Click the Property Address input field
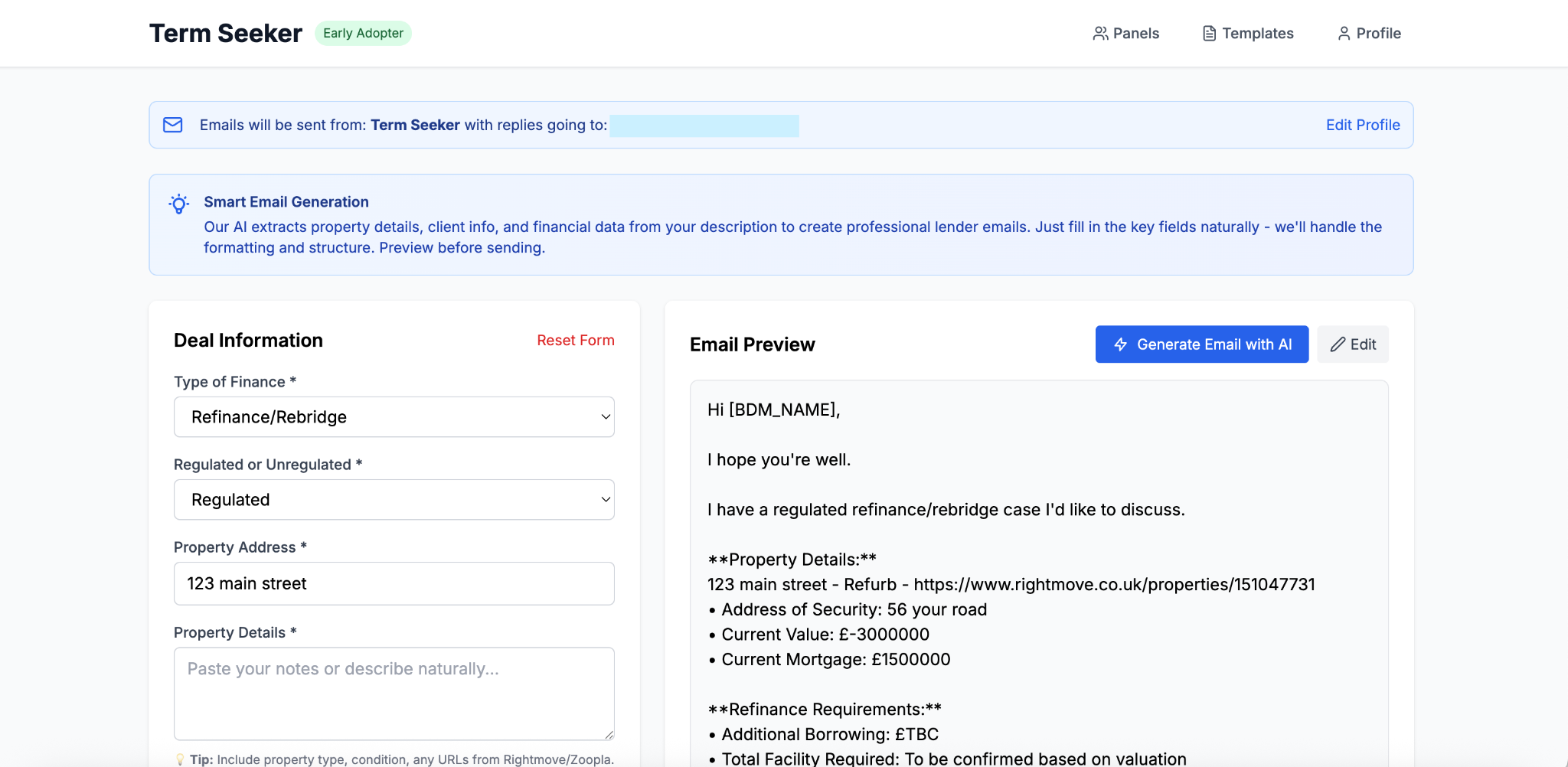 [x=394, y=583]
